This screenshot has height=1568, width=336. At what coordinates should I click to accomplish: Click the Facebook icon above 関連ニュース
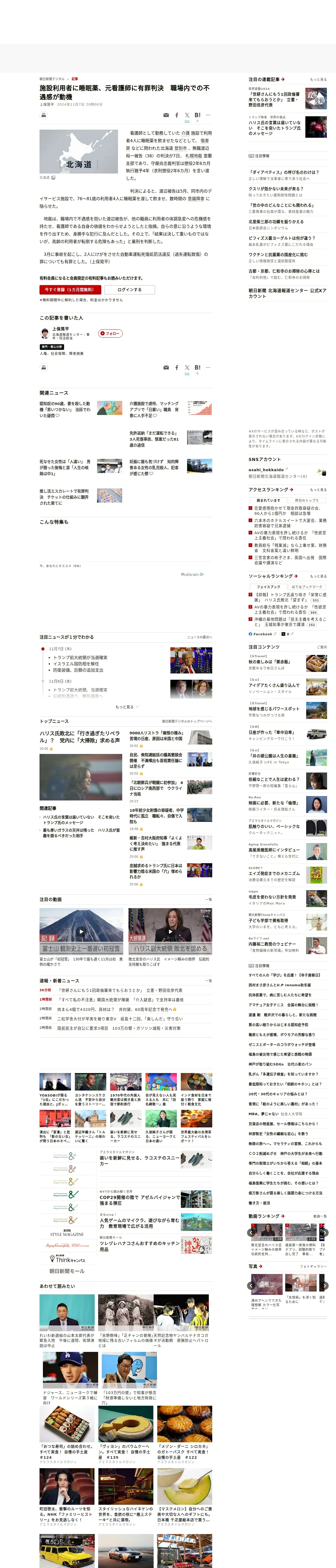click(x=177, y=367)
